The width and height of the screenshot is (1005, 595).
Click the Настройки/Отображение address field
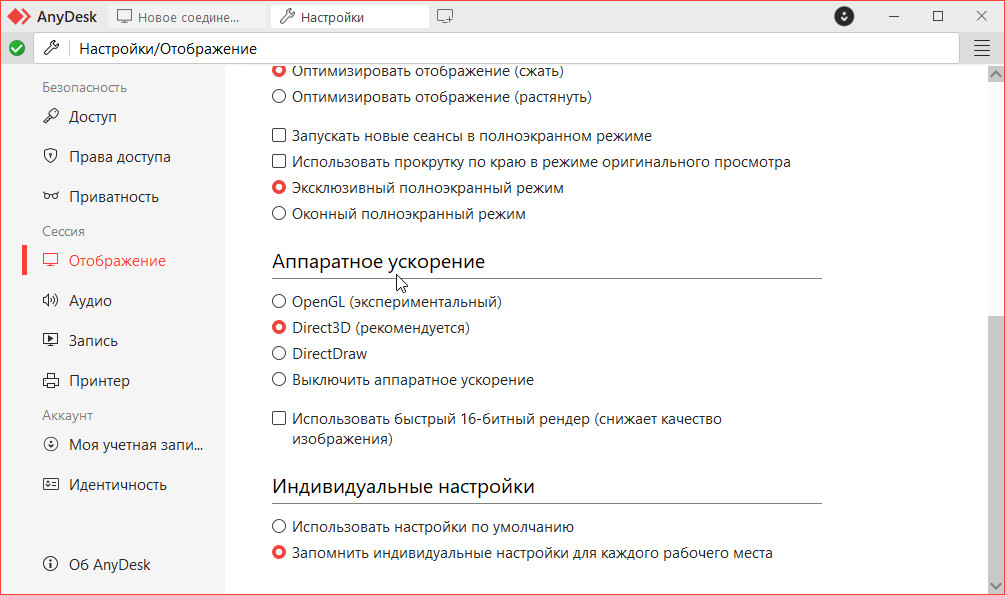coord(500,48)
